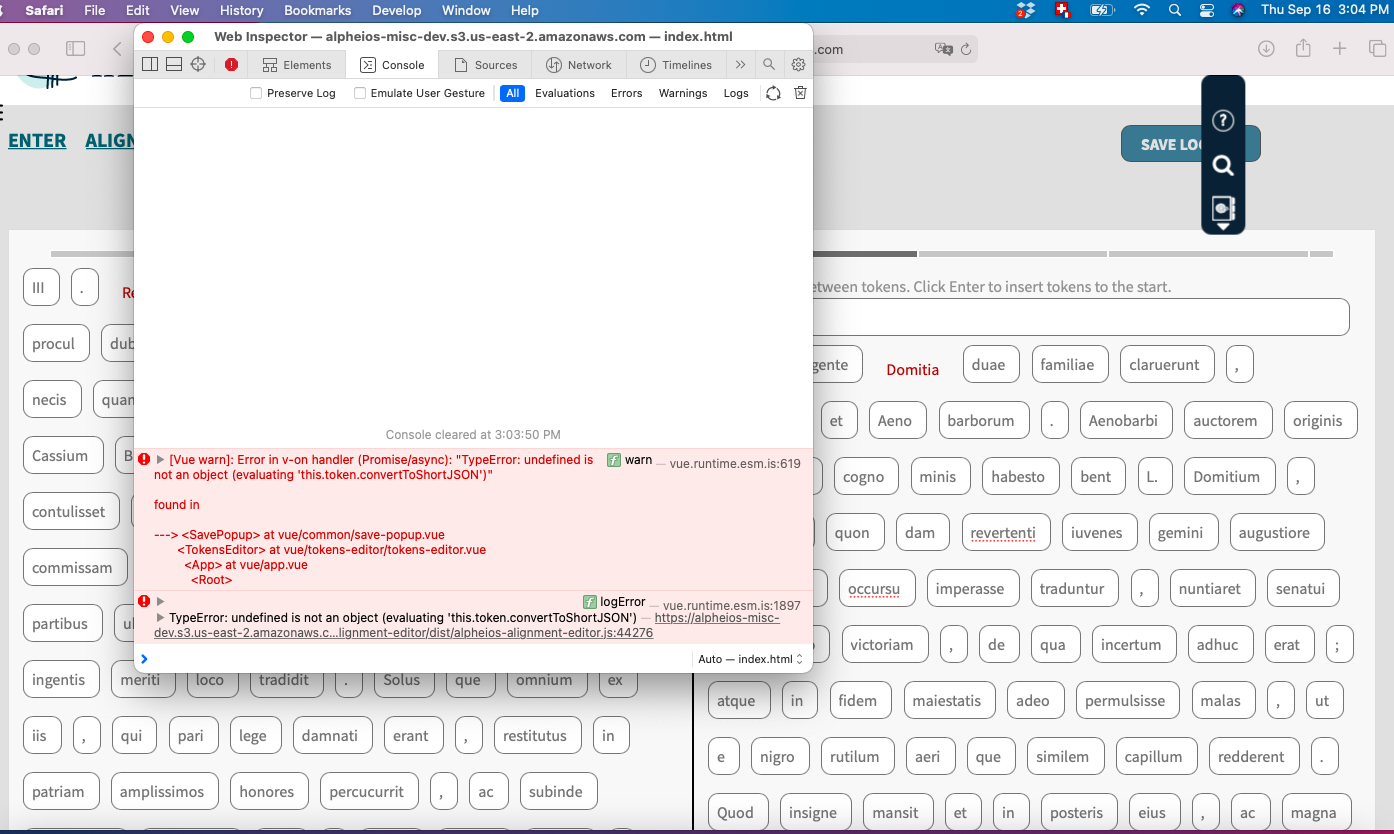Switch to the Network tab
Screen dimensions: 1394x834
pyautogui.click(x=579, y=64)
